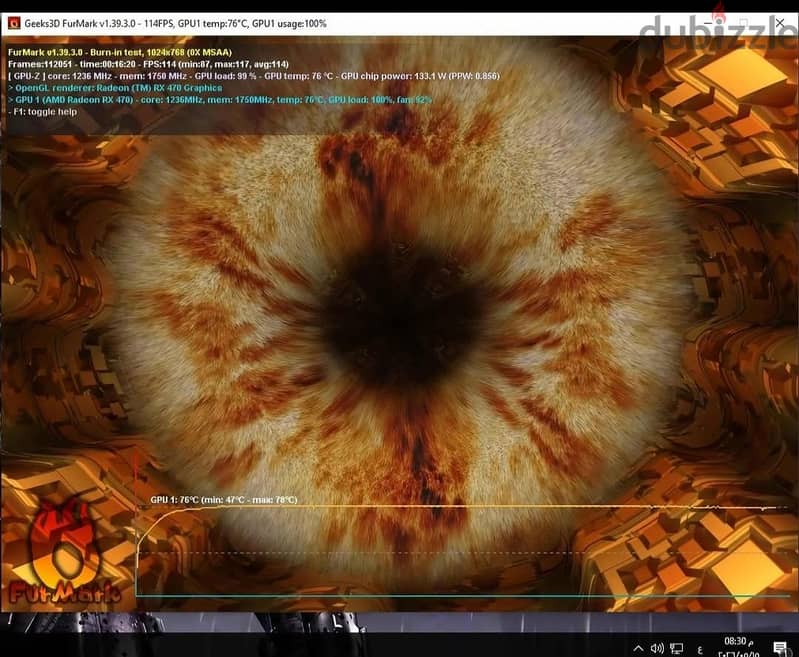Open network settings tray icon
This screenshot has height=657, width=799.
click(x=677, y=648)
